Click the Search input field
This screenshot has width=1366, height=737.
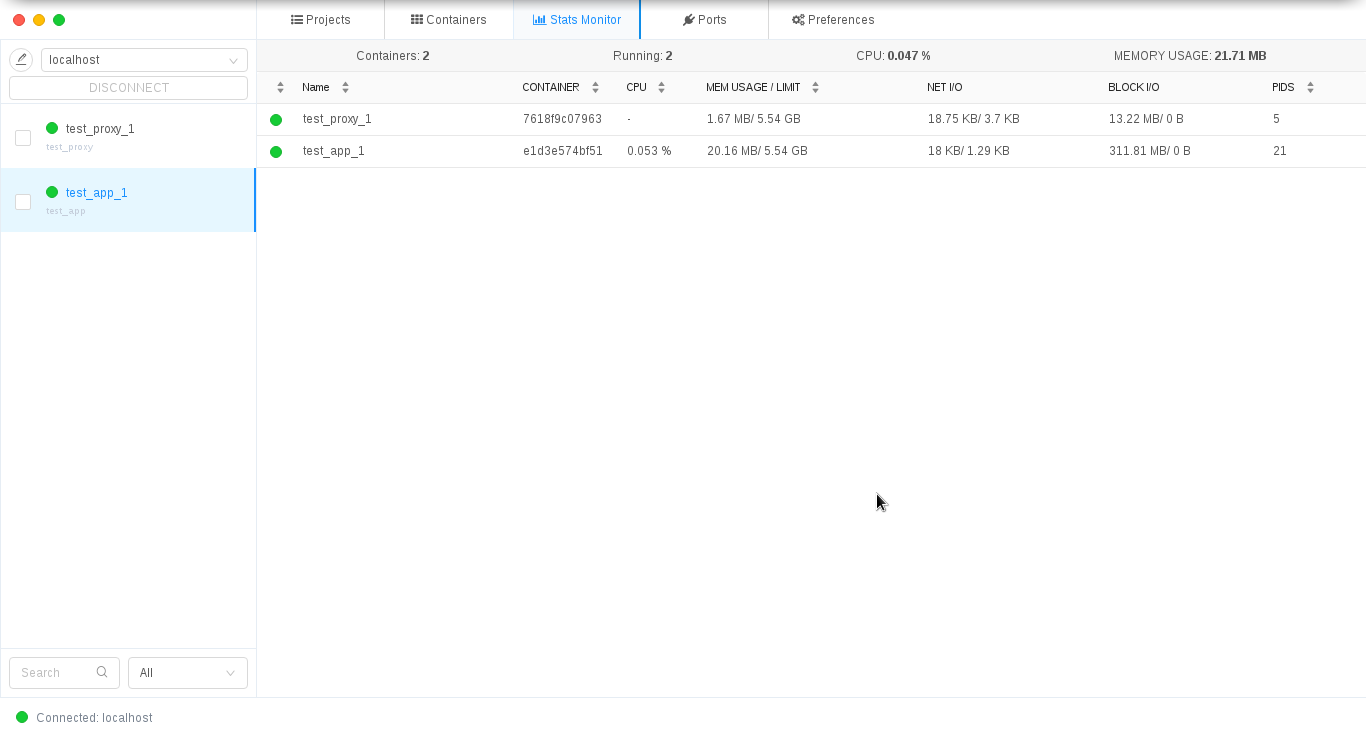(x=55, y=673)
